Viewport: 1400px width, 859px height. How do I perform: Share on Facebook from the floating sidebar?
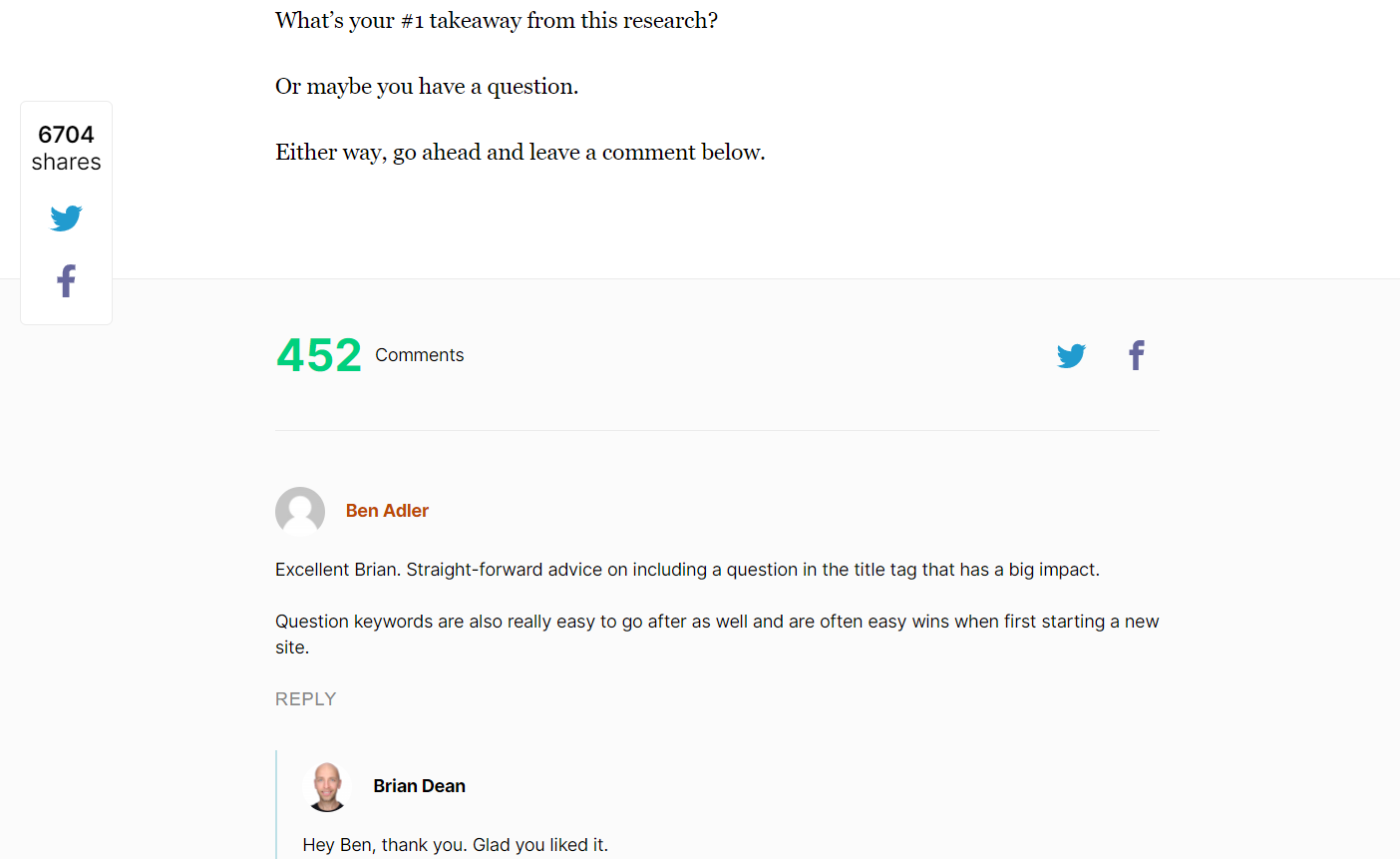coord(66,281)
